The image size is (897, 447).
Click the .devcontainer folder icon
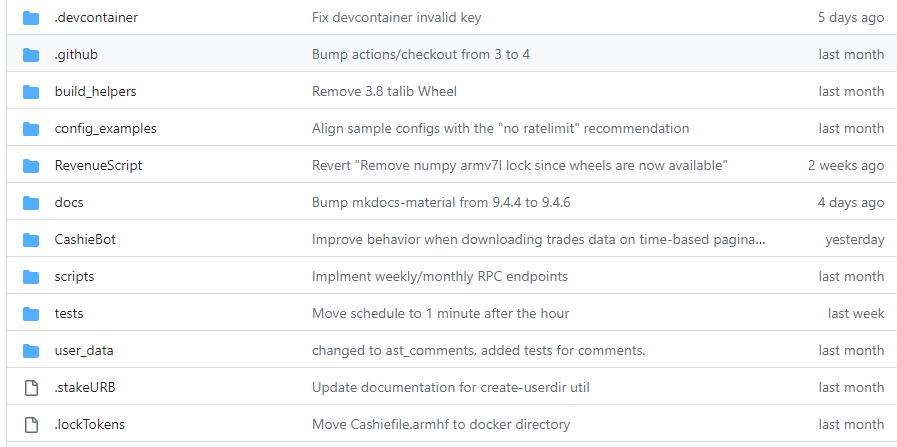(31, 17)
